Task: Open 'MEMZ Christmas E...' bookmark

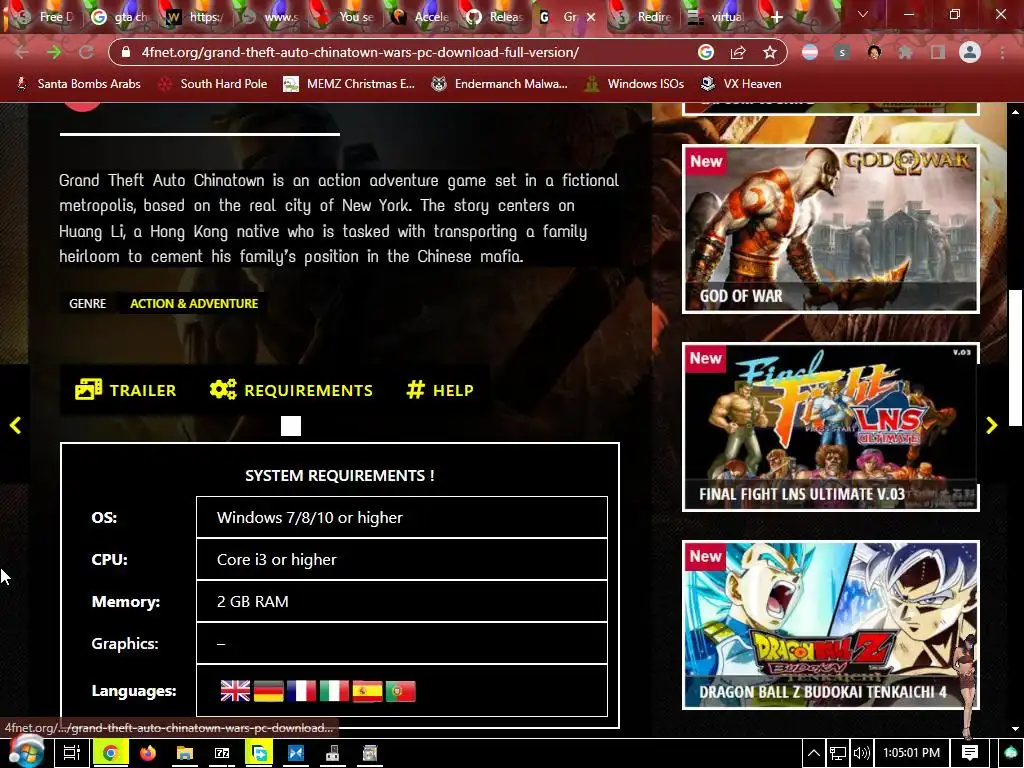Action: (x=349, y=84)
